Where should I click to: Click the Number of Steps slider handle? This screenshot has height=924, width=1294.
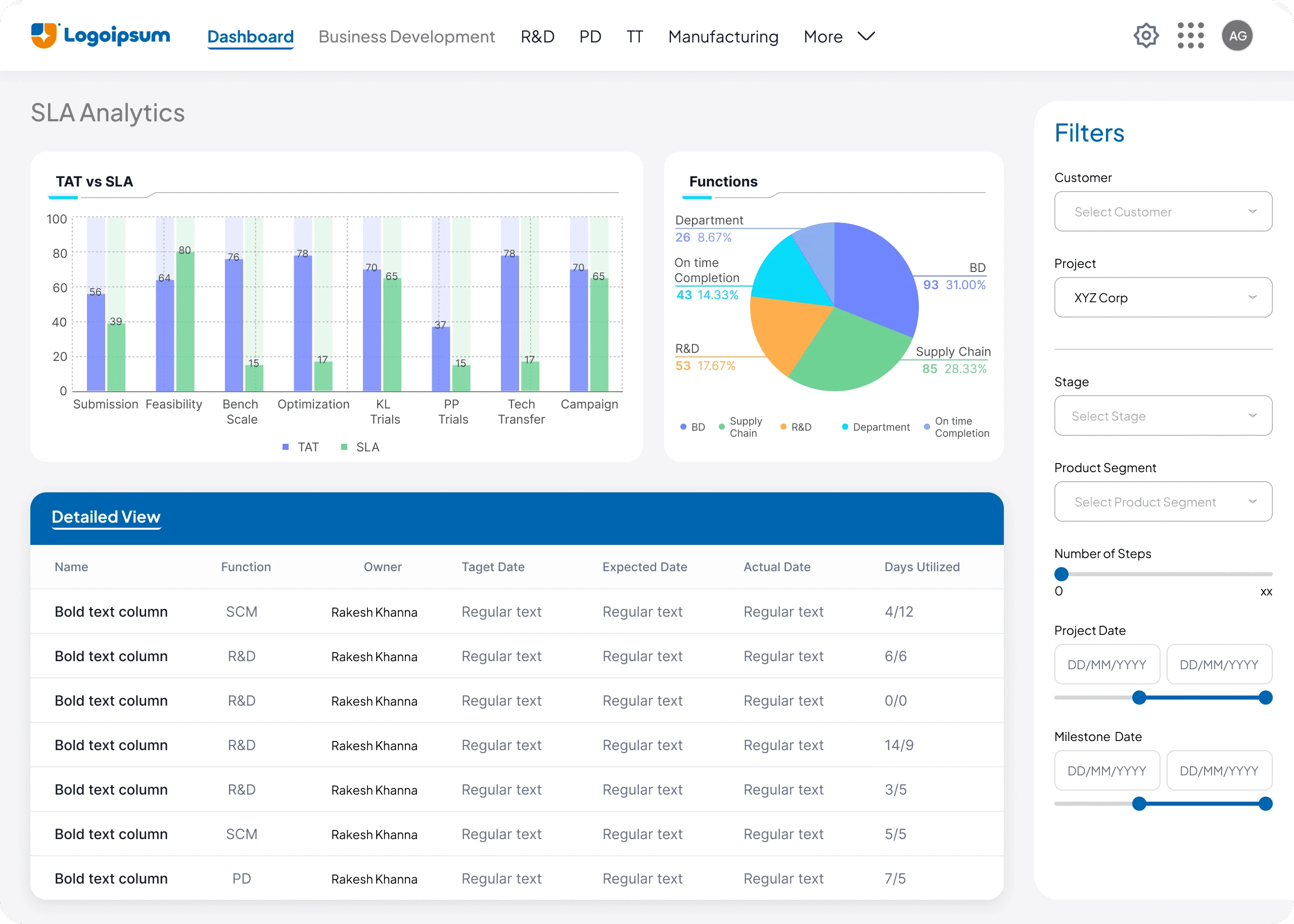(x=1061, y=574)
